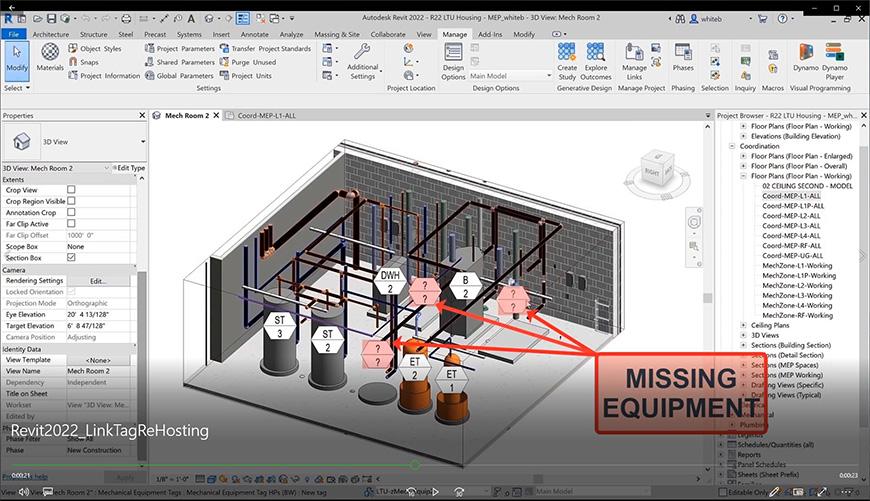Collapse the Coordination node in Project Browser

[x=732, y=146]
